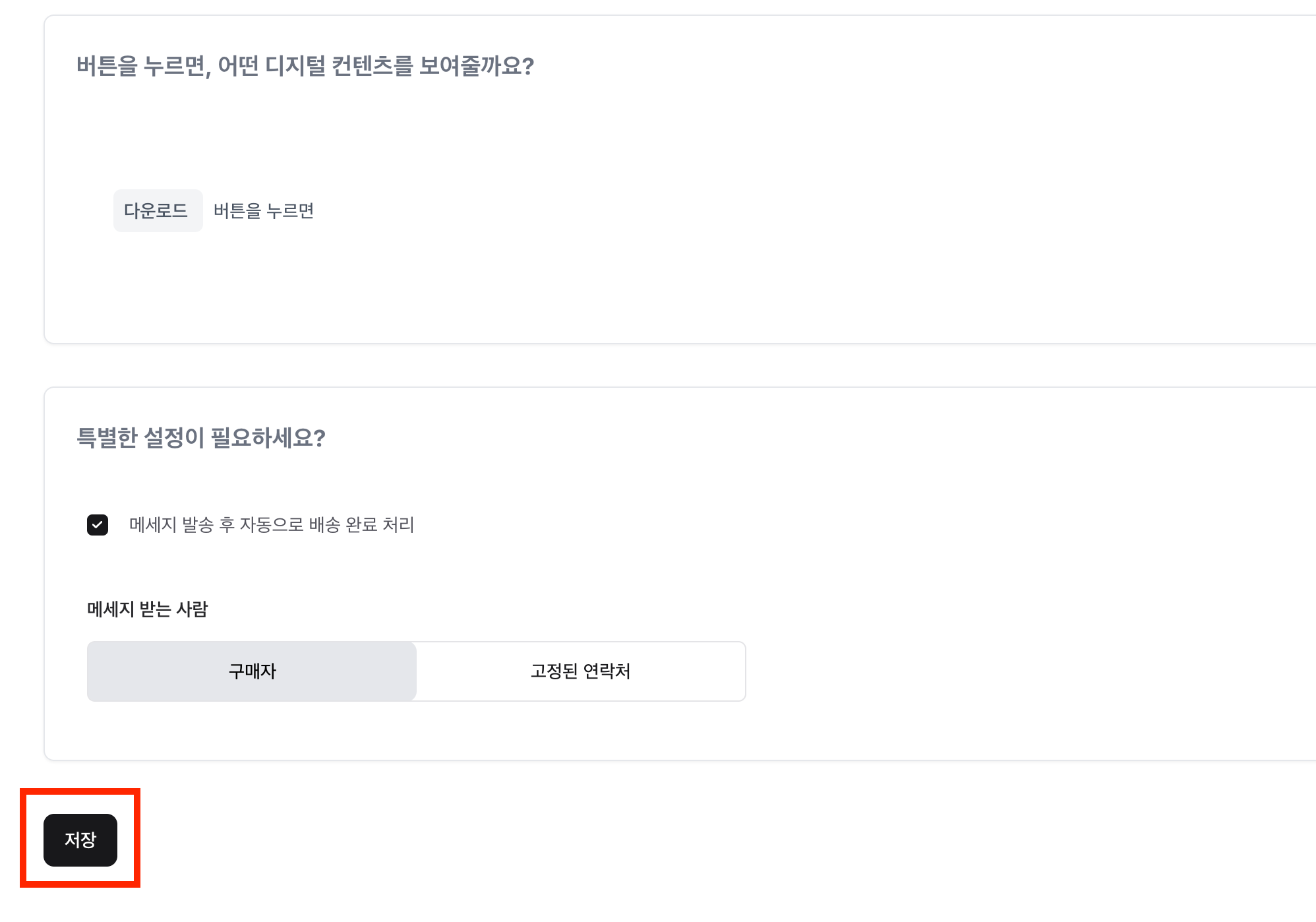Click the word '설정이' in settings heading
The height and width of the screenshot is (922, 1316).
[174, 437]
